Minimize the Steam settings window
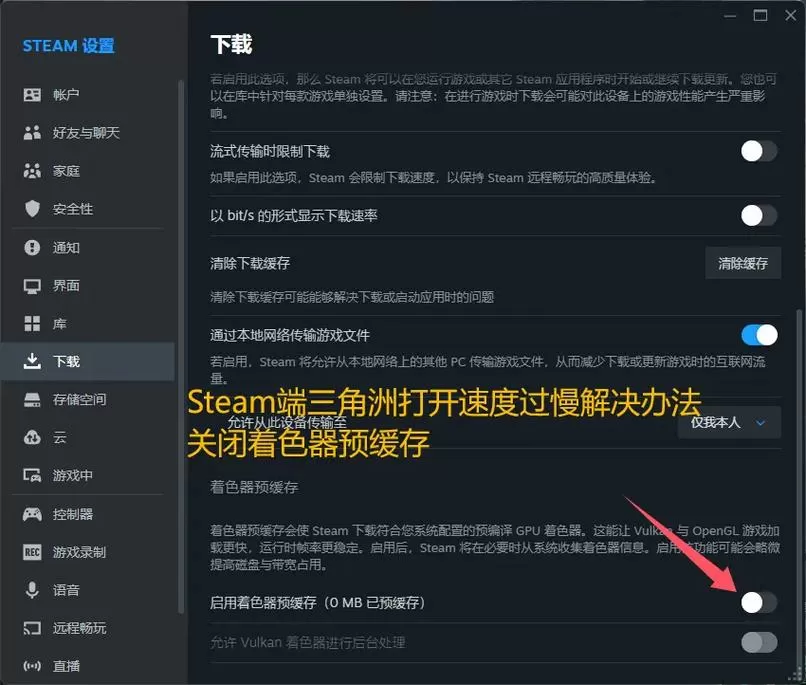The image size is (806, 685). [x=730, y=15]
